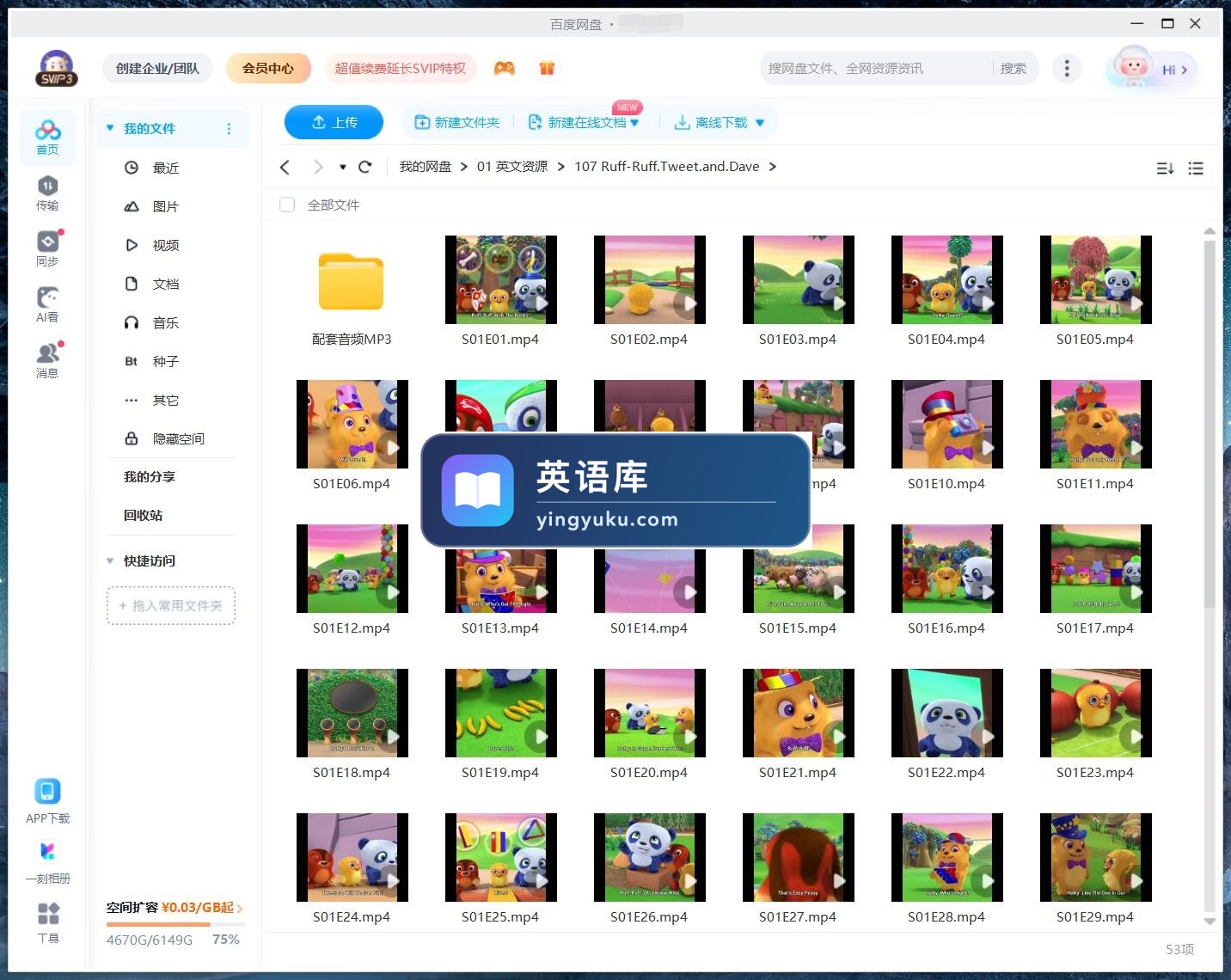
Task: Click 创建企业/团队 button
Action: tap(157, 68)
